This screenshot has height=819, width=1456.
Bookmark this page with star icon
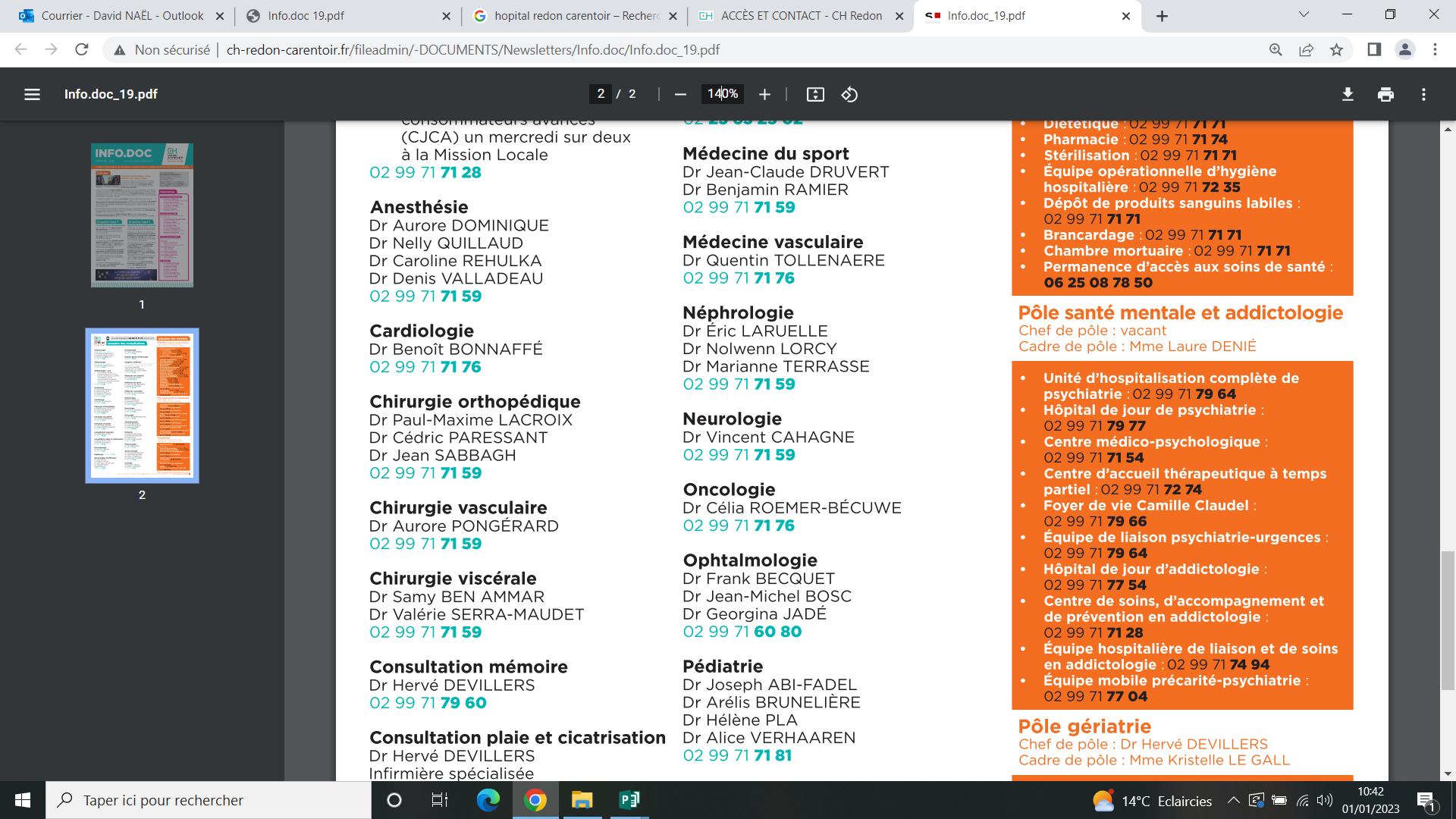pyautogui.click(x=1336, y=50)
